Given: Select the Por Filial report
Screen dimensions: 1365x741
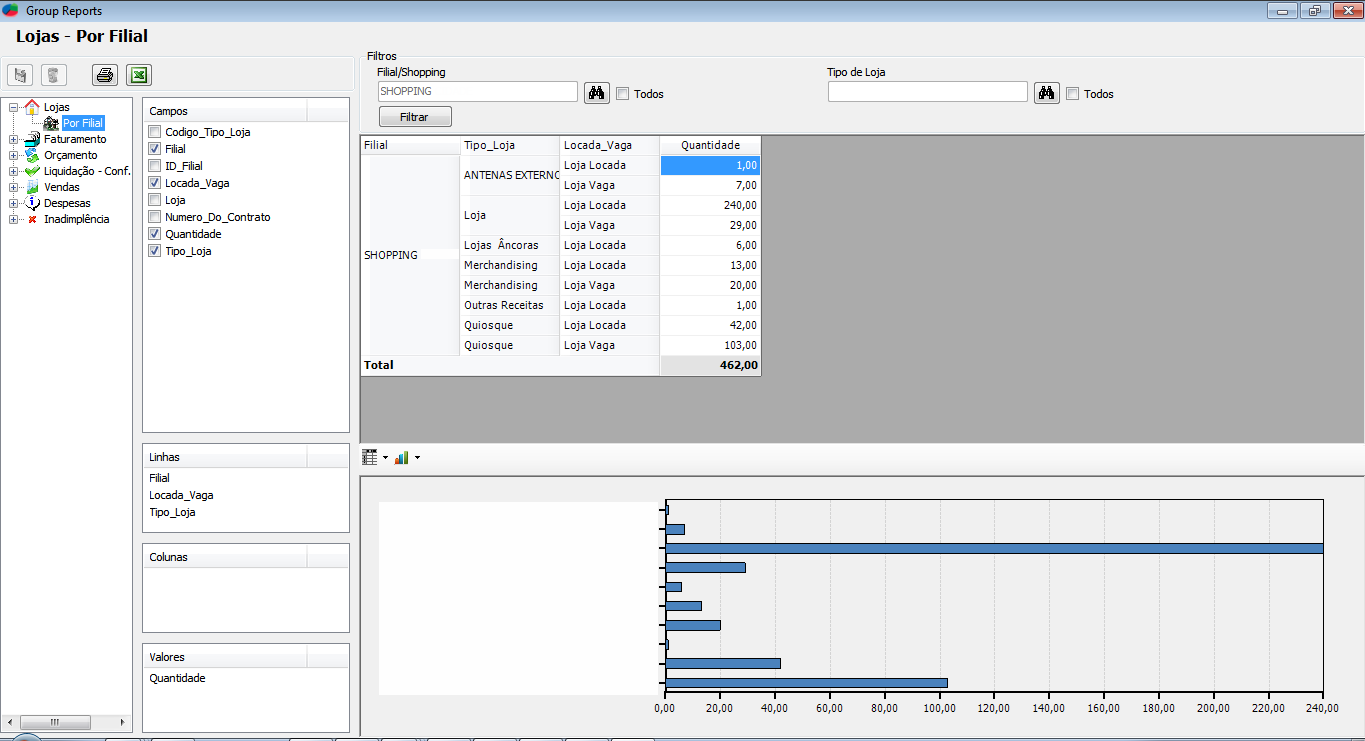Looking at the screenshot, I should point(82,123).
